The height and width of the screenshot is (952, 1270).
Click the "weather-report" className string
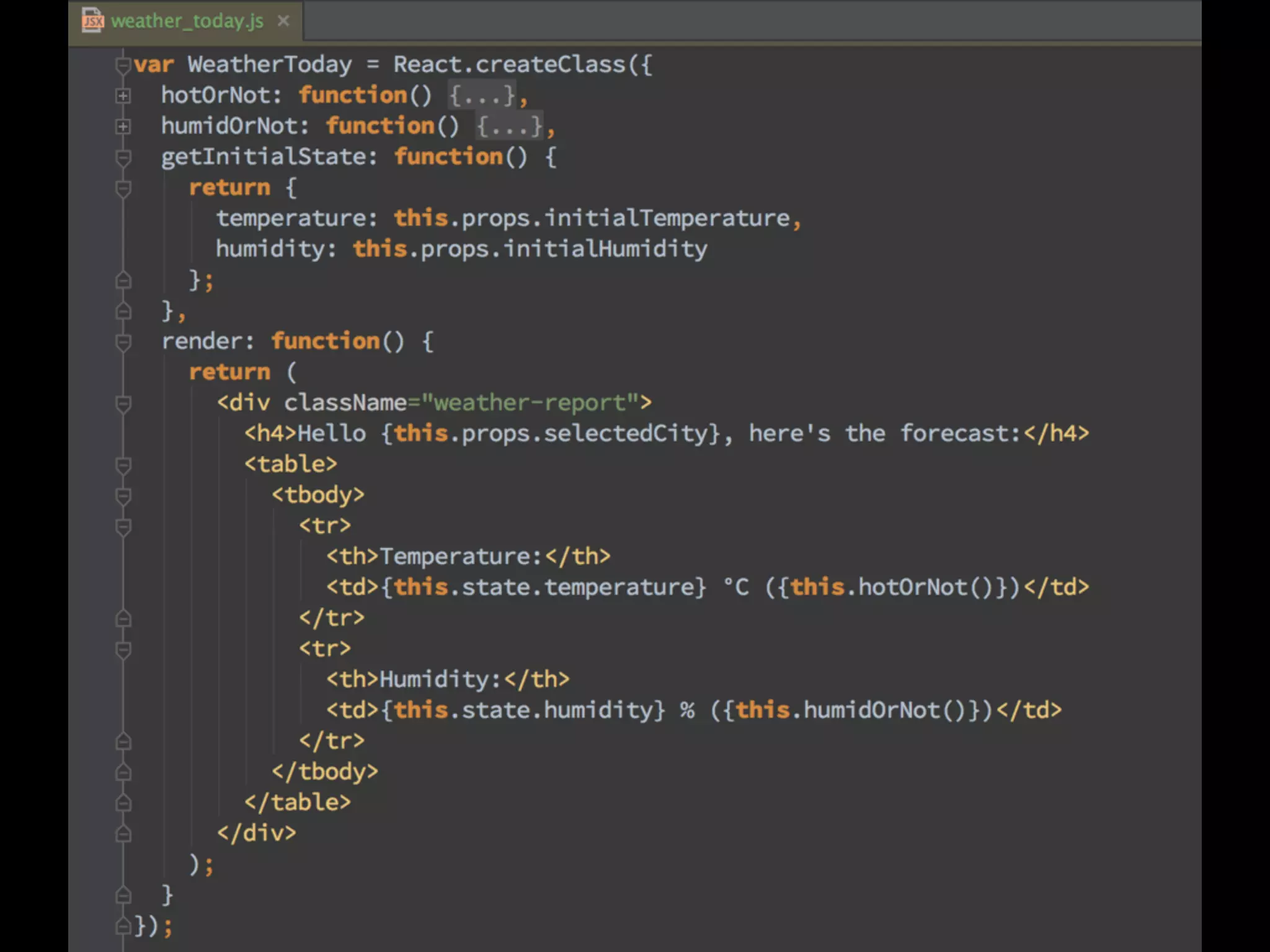coord(530,403)
